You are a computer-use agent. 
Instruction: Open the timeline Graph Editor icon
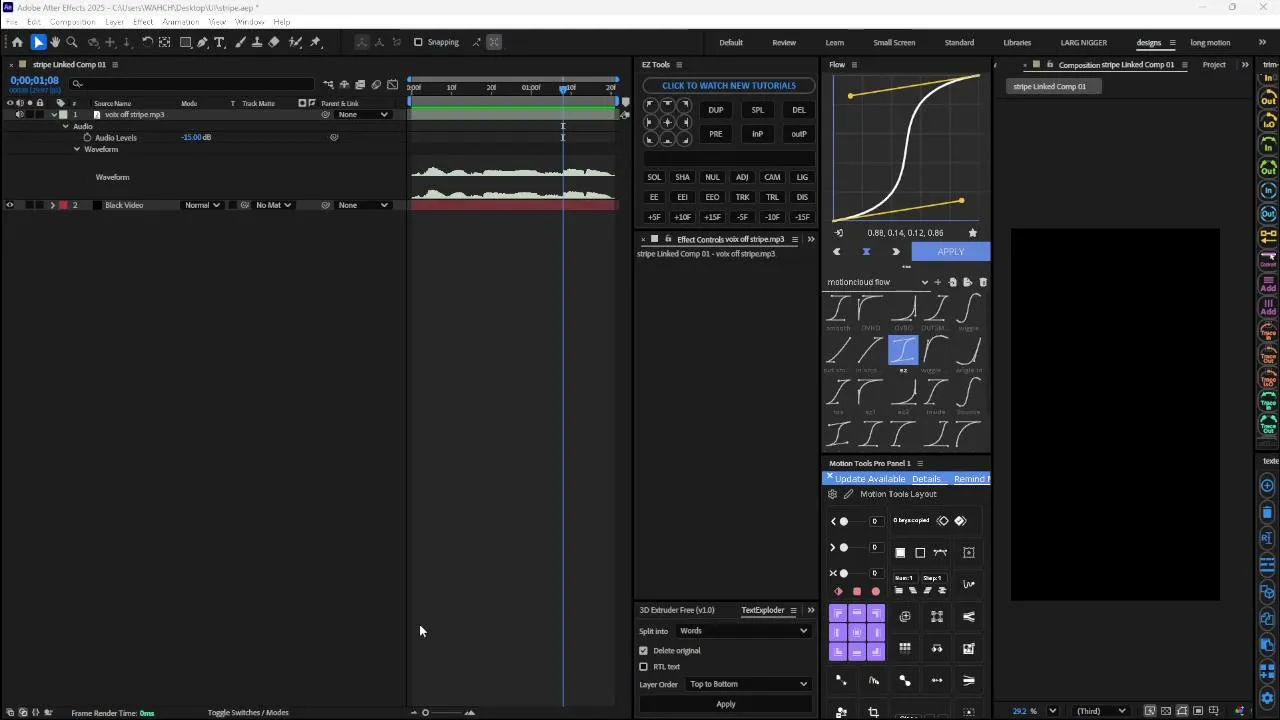393,84
